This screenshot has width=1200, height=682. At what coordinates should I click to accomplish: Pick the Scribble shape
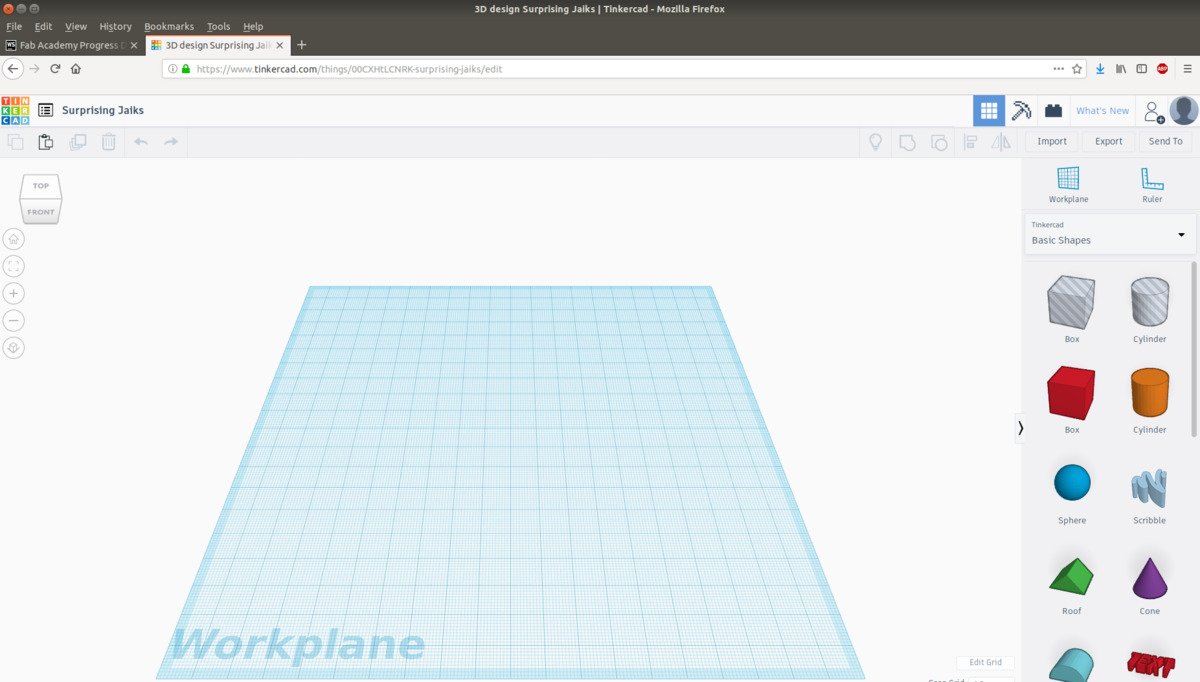click(1149, 488)
